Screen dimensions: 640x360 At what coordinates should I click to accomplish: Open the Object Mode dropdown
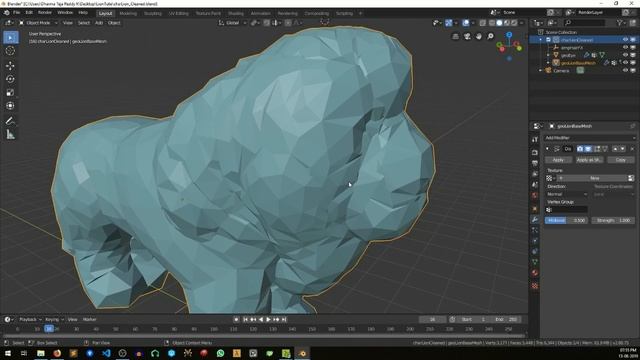pos(38,23)
